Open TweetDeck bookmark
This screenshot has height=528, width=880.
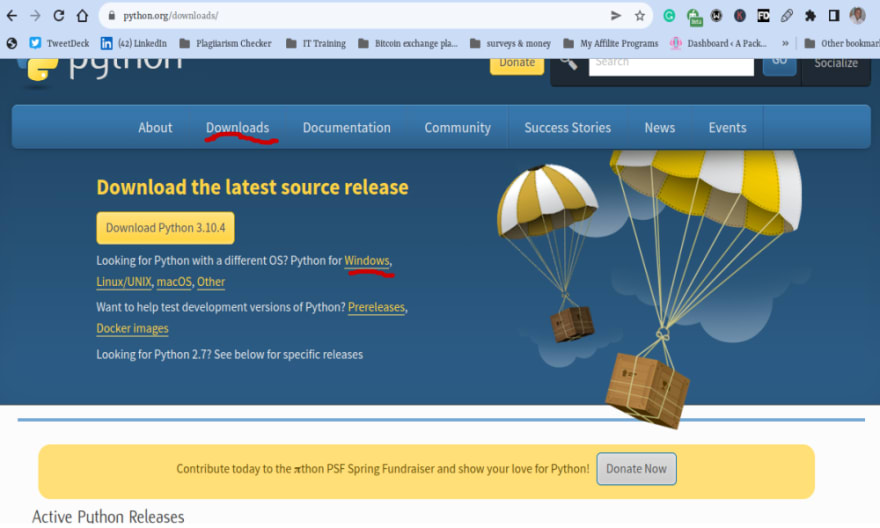[x=59, y=43]
